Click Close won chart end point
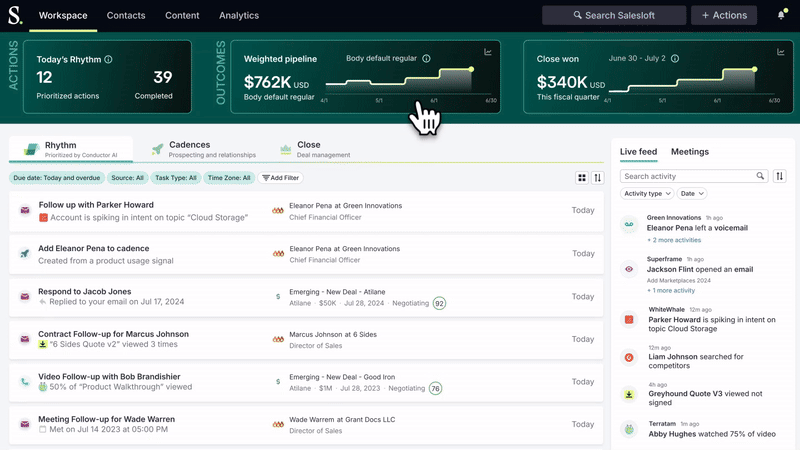 pos(754,69)
